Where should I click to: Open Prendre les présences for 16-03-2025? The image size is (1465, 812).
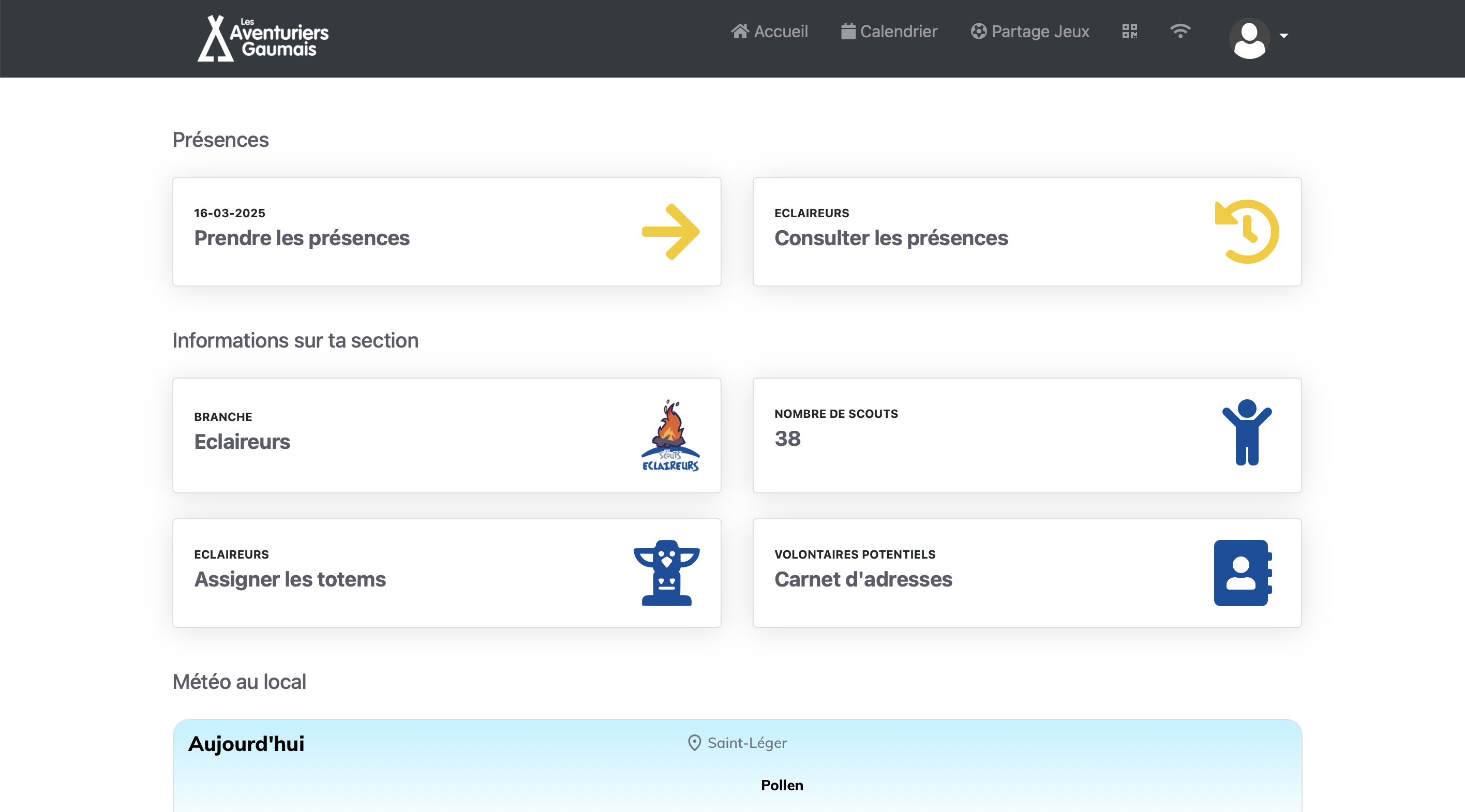click(x=447, y=231)
